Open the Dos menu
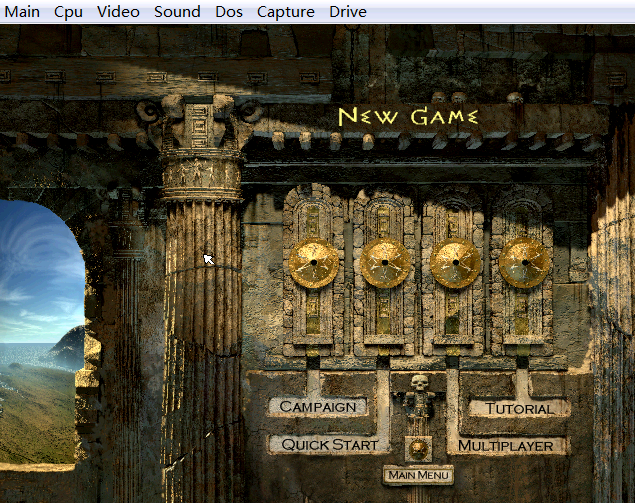 [229, 11]
